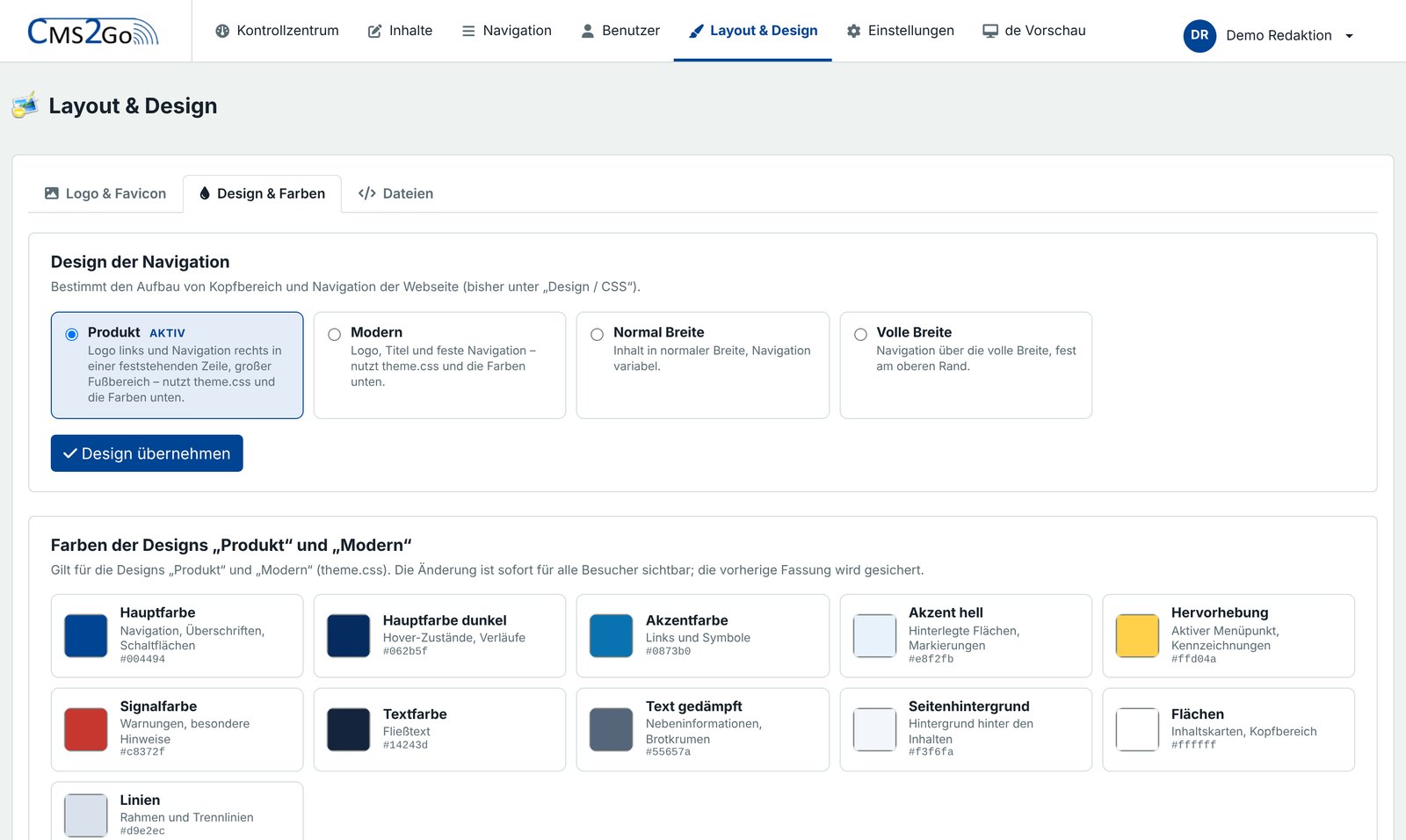This screenshot has width=1406, height=840.
Task: Choose the Volle Breite radio option
Action: [861, 334]
